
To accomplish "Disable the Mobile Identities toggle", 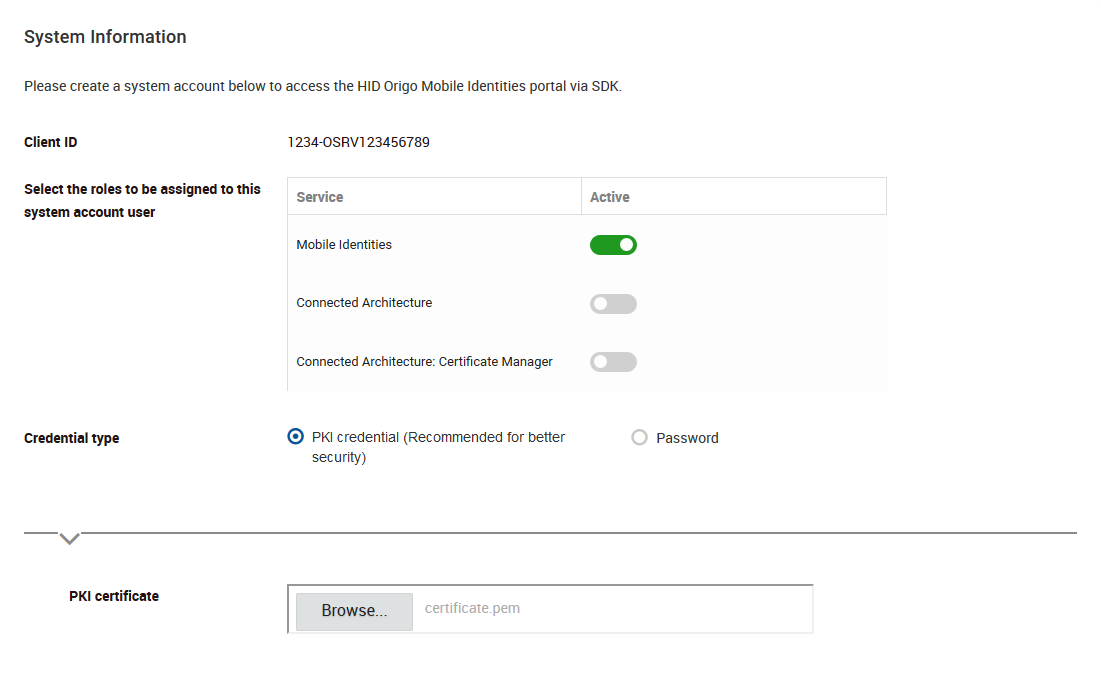I will point(613,244).
